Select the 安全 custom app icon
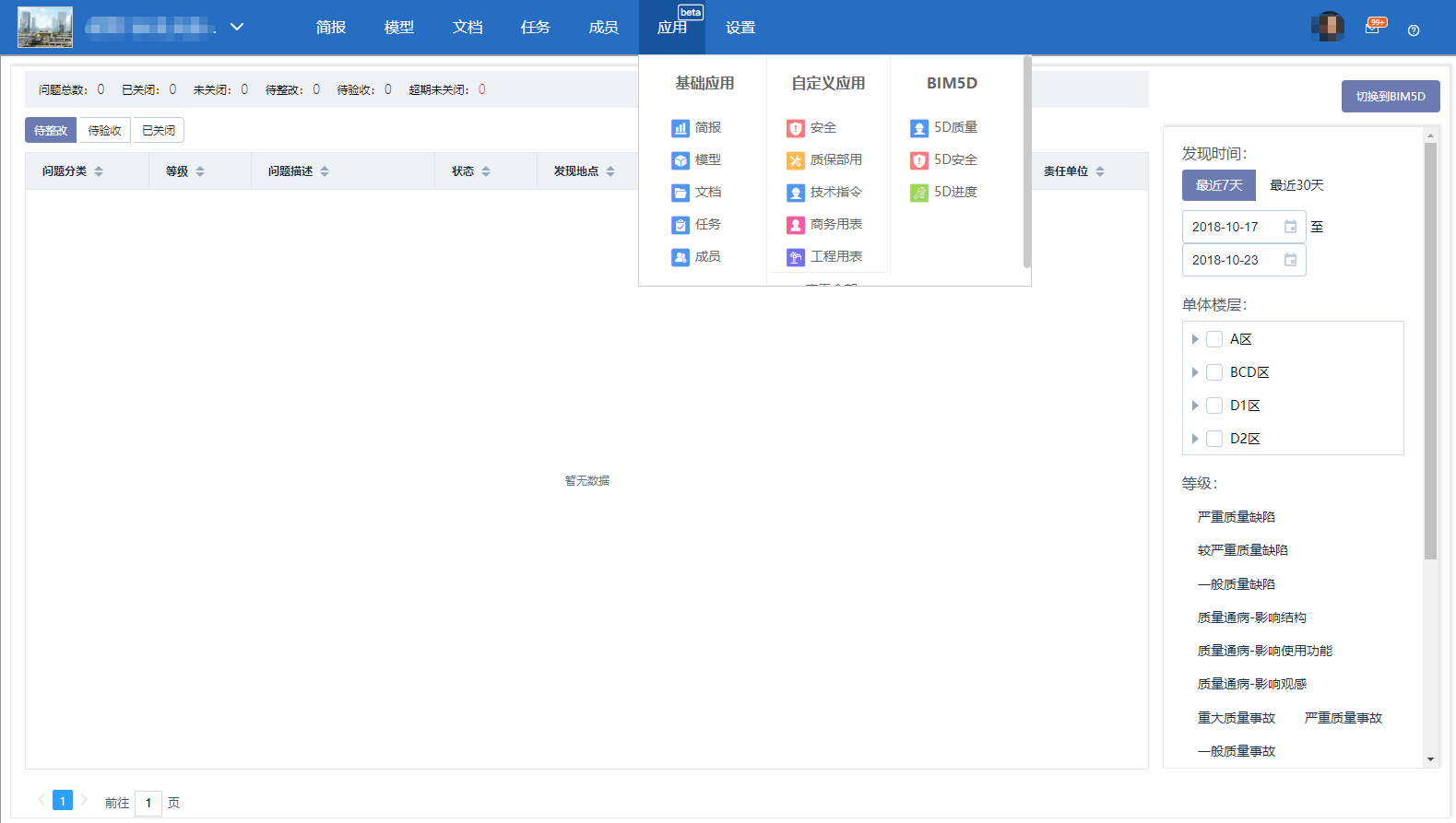 (x=796, y=128)
